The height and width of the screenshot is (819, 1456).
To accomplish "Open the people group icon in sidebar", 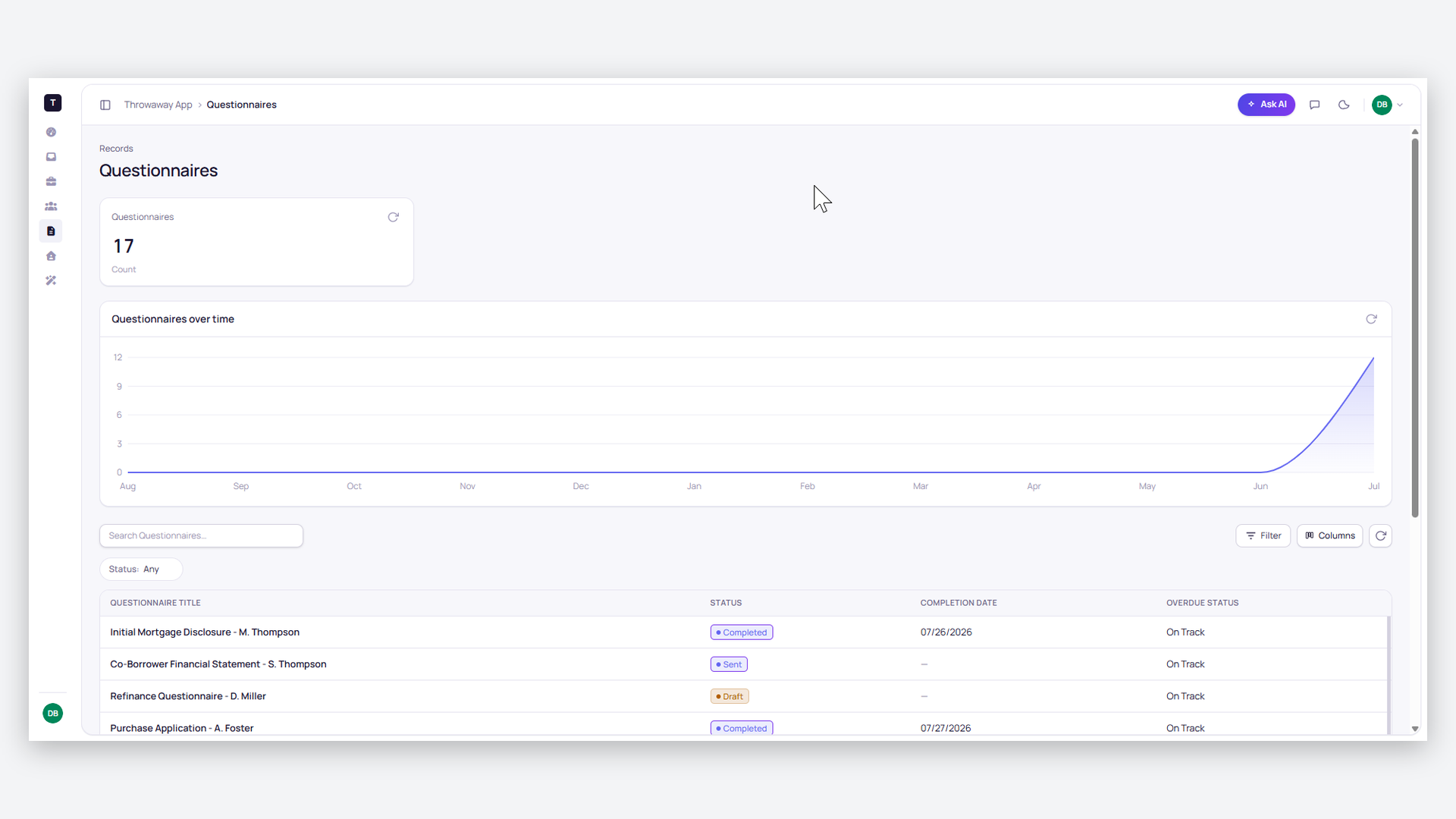I will coord(51,206).
